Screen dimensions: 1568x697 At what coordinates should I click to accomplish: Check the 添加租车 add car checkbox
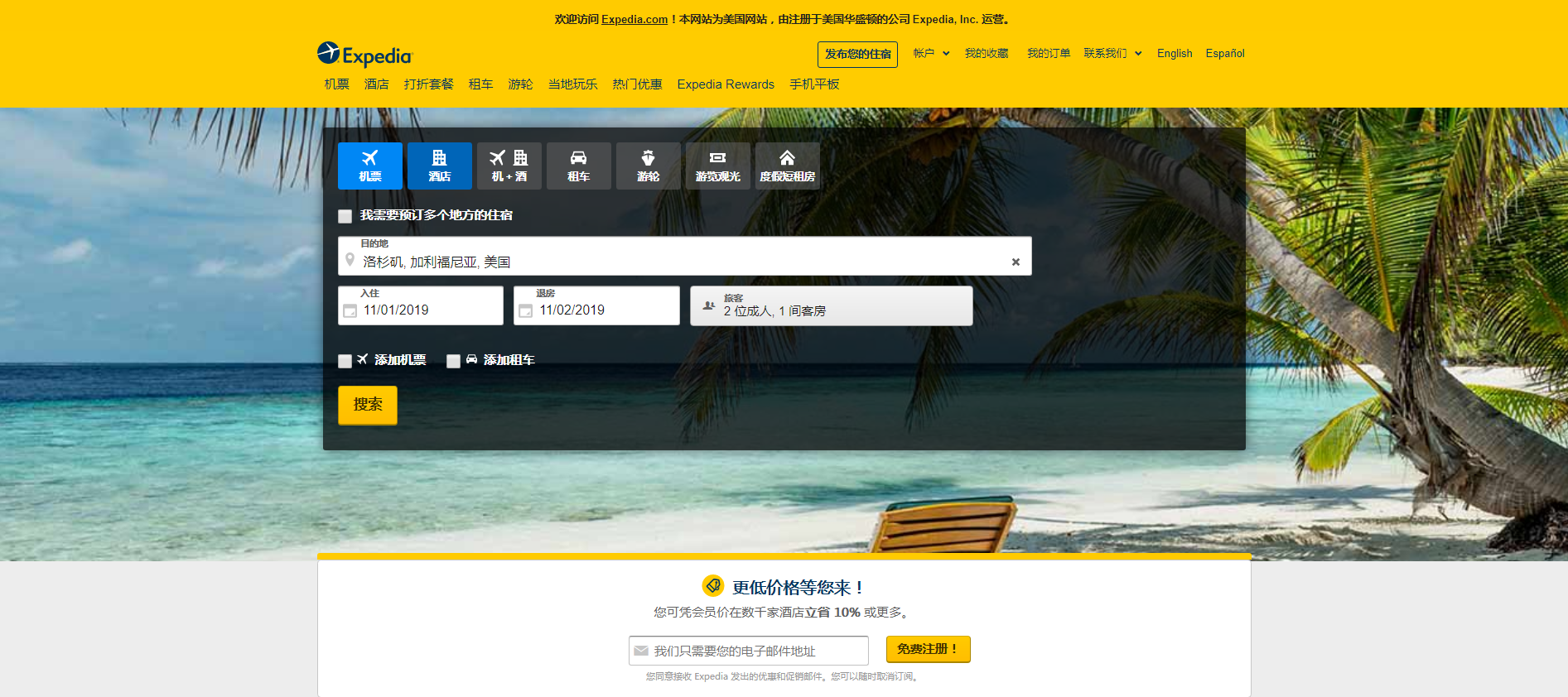pos(453,361)
